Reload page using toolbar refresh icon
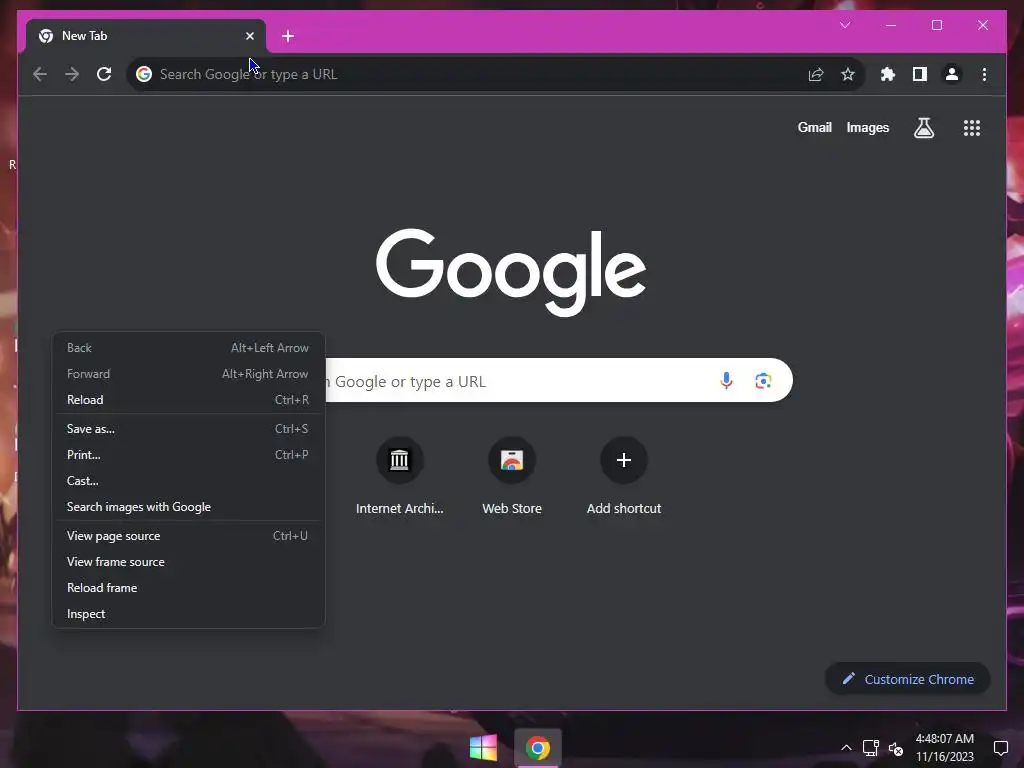 pos(104,74)
